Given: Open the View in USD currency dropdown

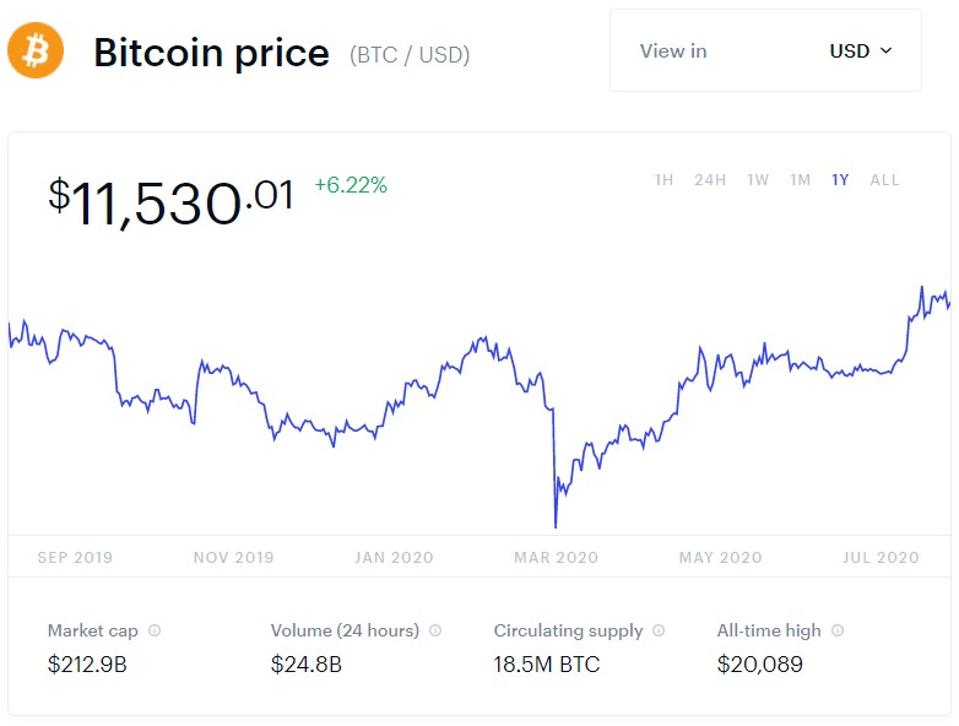Looking at the screenshot, I should click(x=765, y=51).
